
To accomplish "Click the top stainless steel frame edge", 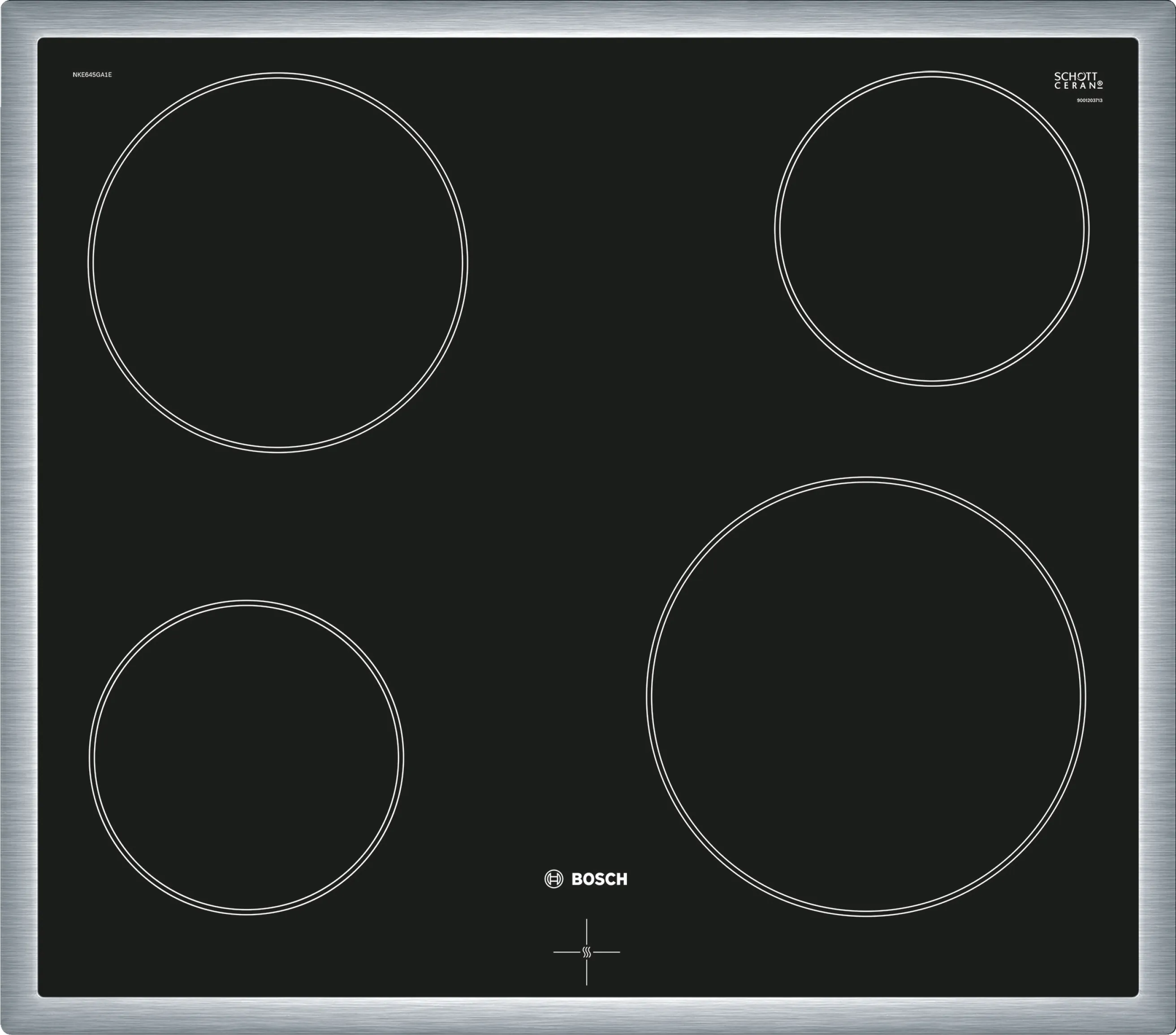I will 588,17.
